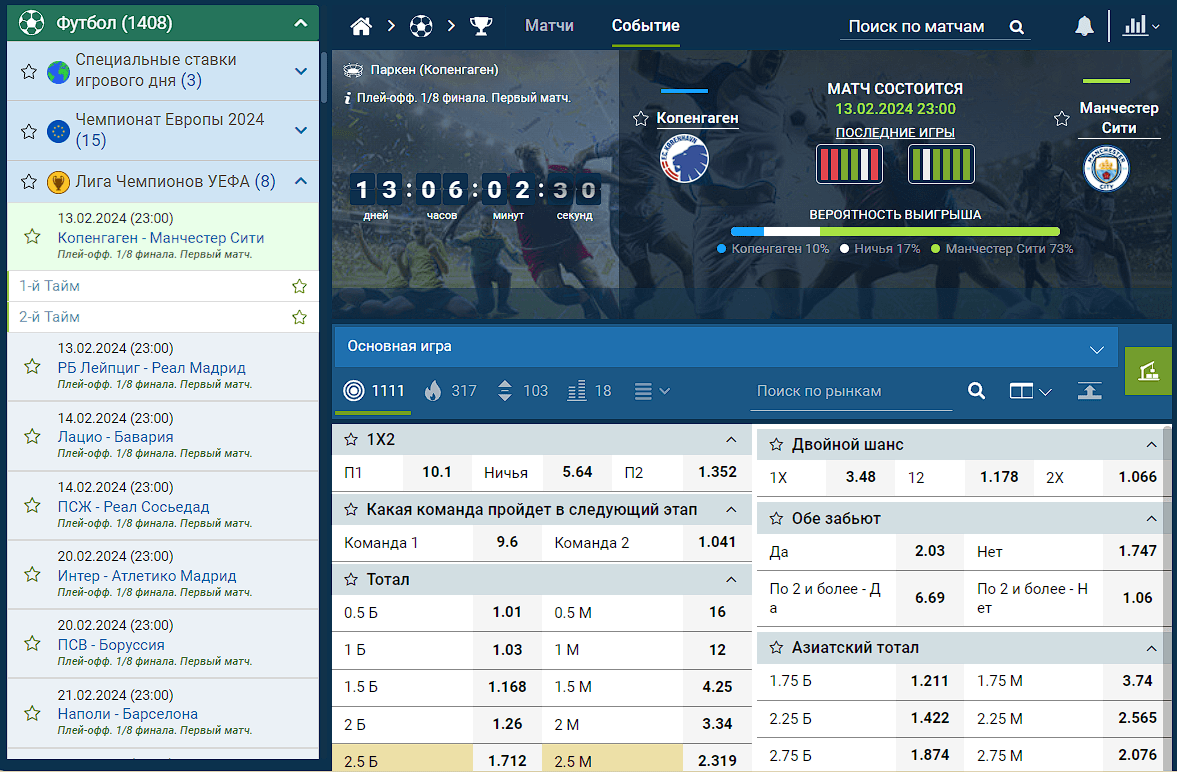Collapse all markets with the upload-arrow icon
1177x772 pixels.
(1089, 391)
